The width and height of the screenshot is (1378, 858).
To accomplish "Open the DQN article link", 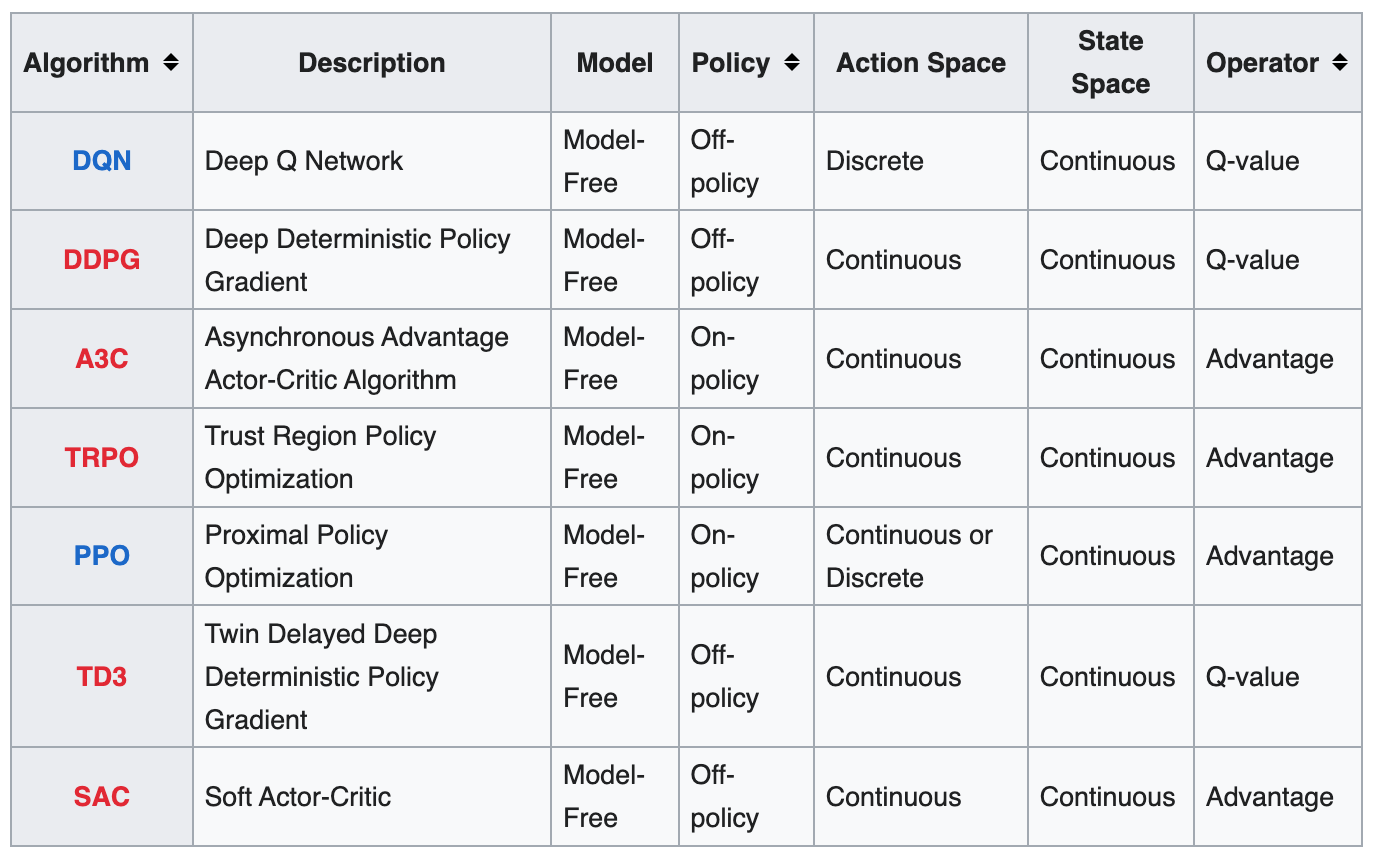I will (102, 161).
